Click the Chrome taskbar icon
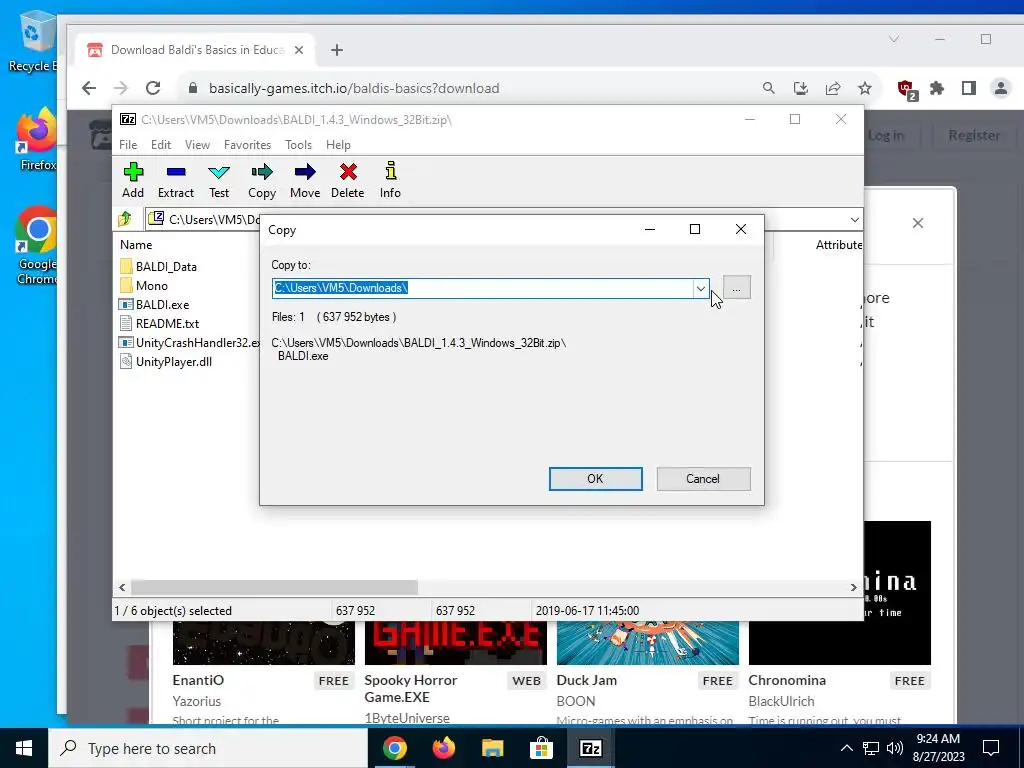Image resolution: width=1024 pixels, height=768 pixels. pyautogui.click(x=394, y=748)
